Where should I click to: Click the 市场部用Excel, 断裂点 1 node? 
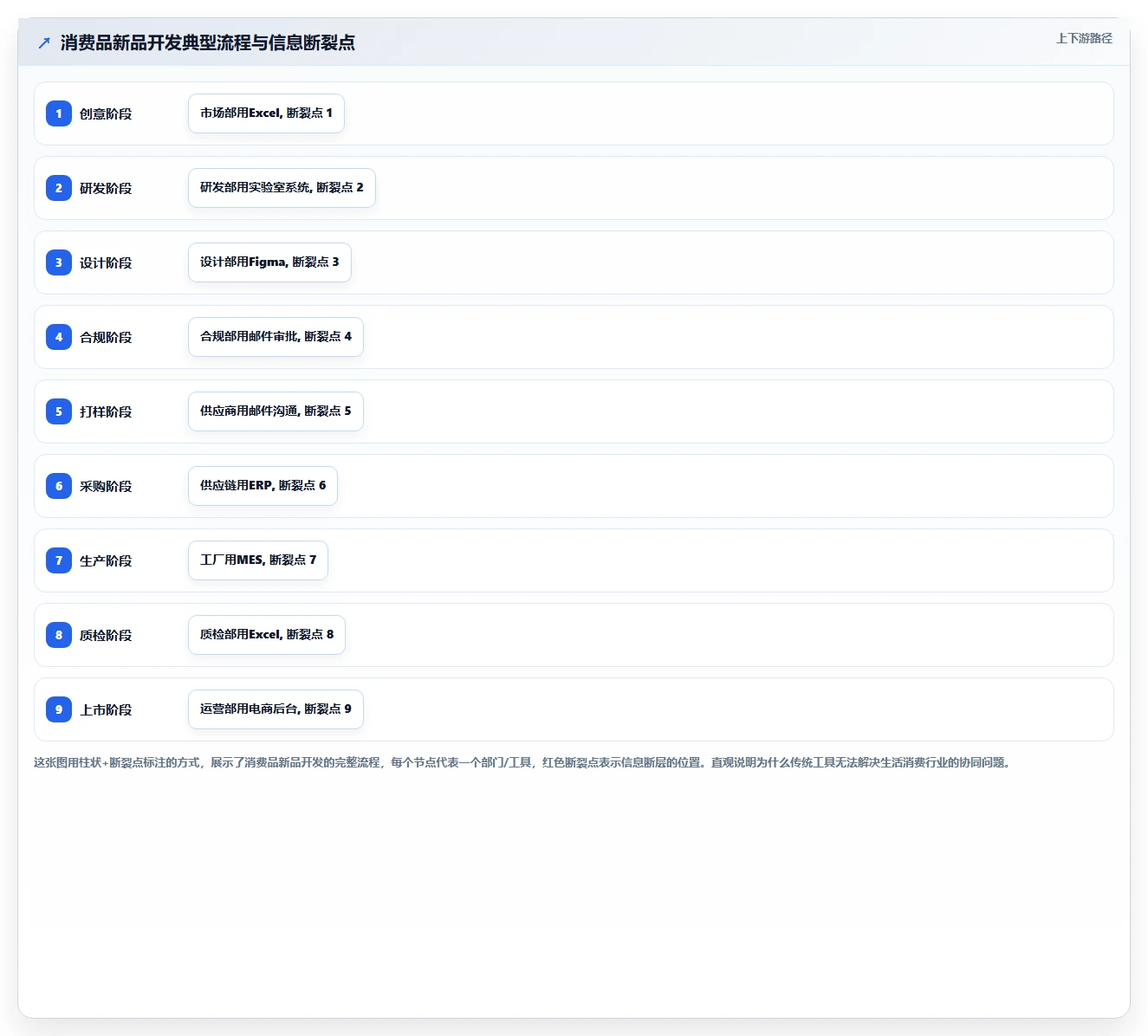pyautogui.click(x=266, y=113)
